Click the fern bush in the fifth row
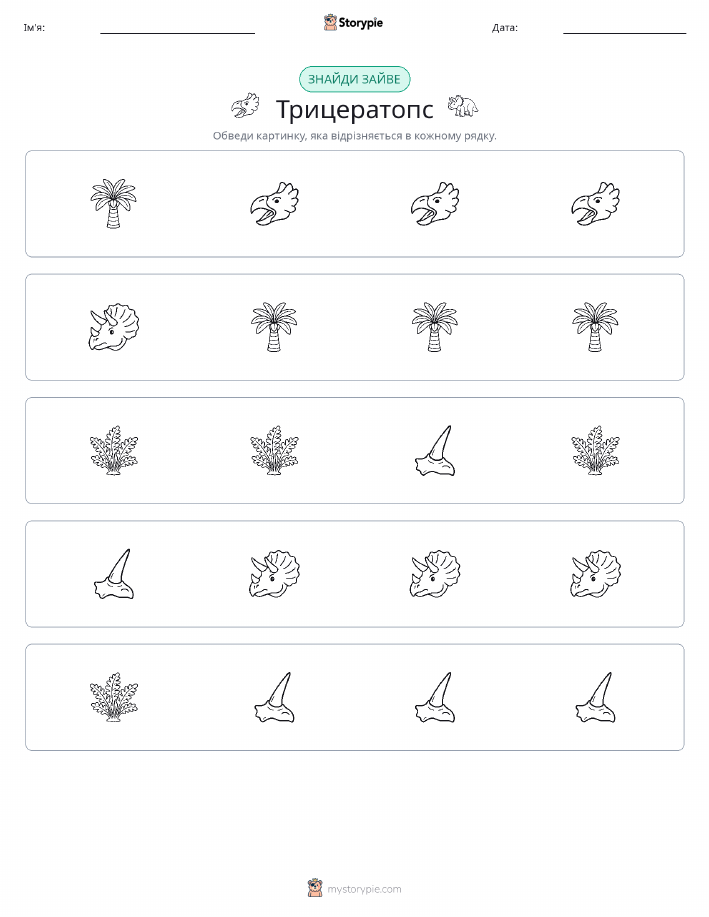709x917 pixels. tap(113, 697)
